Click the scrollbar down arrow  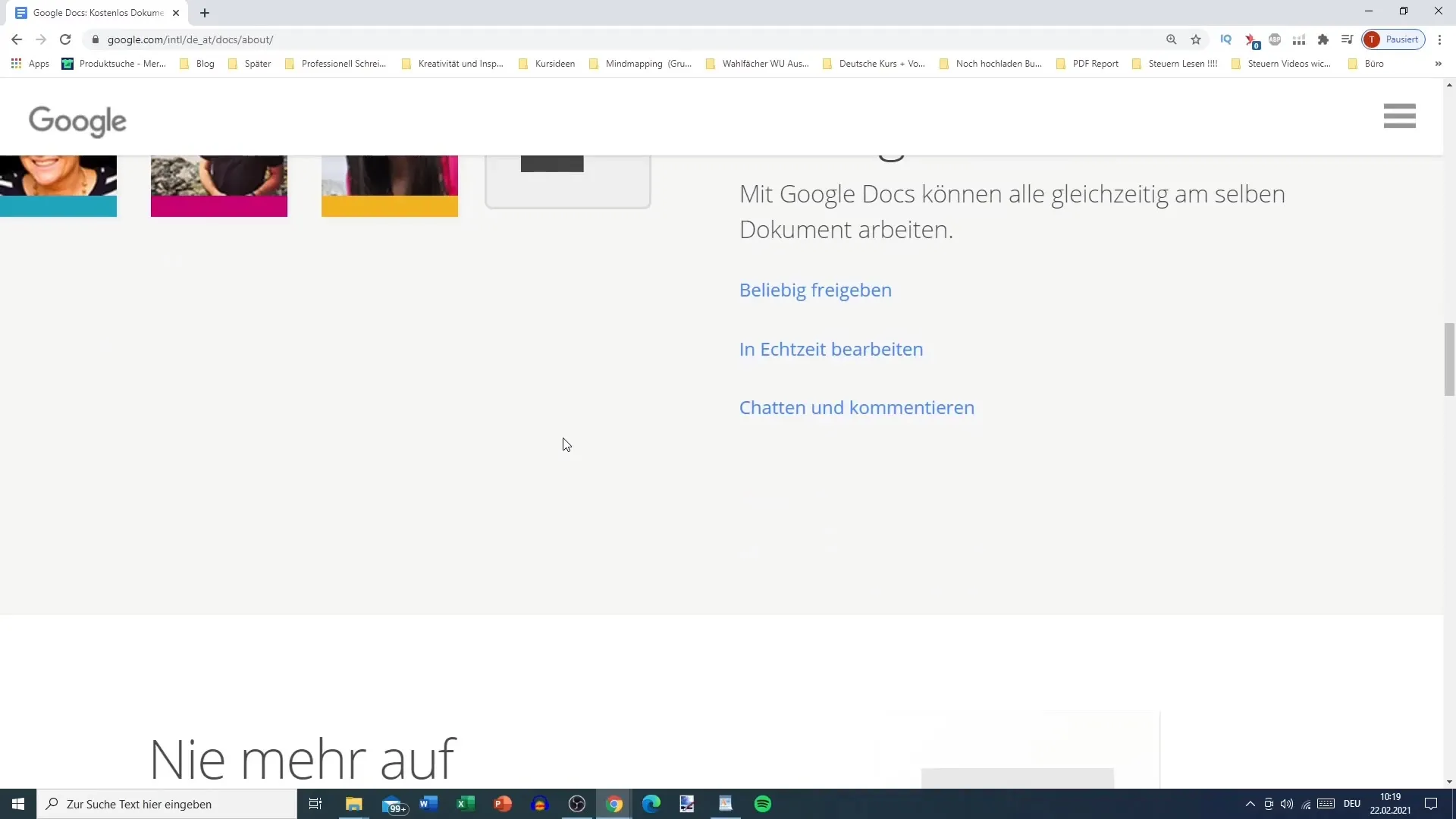[x=1449, y=782]
